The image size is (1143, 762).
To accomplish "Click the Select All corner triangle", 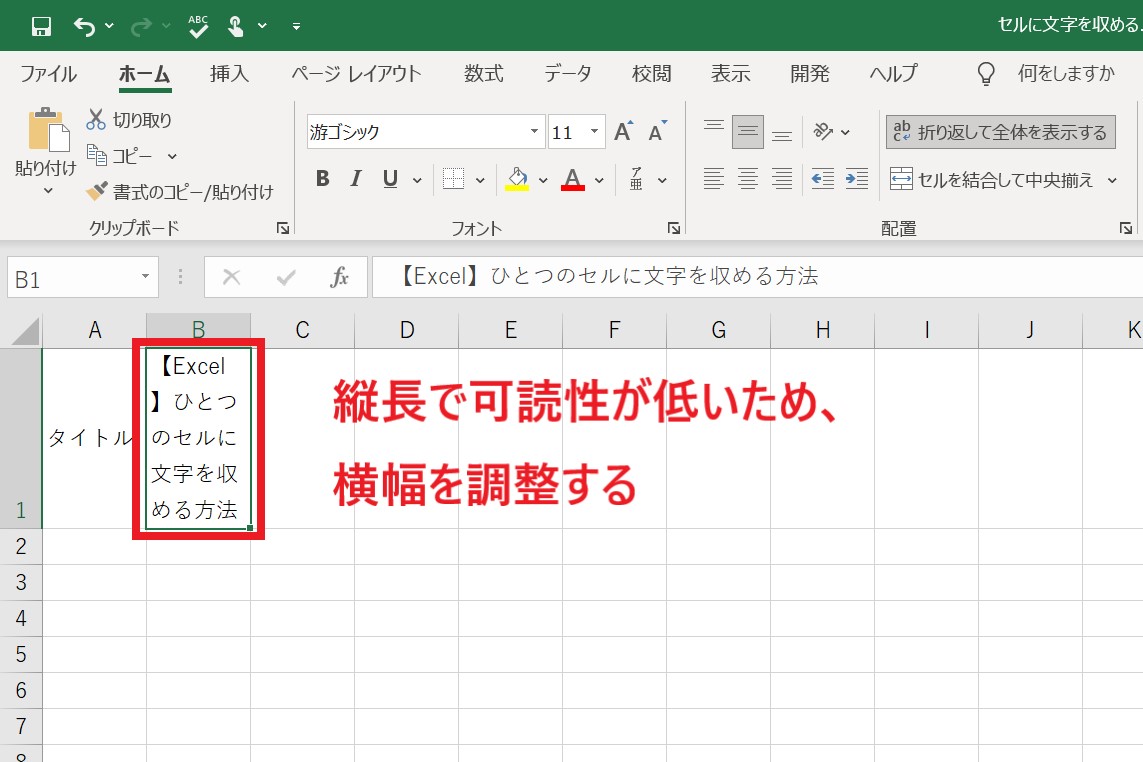I will 24,332.
